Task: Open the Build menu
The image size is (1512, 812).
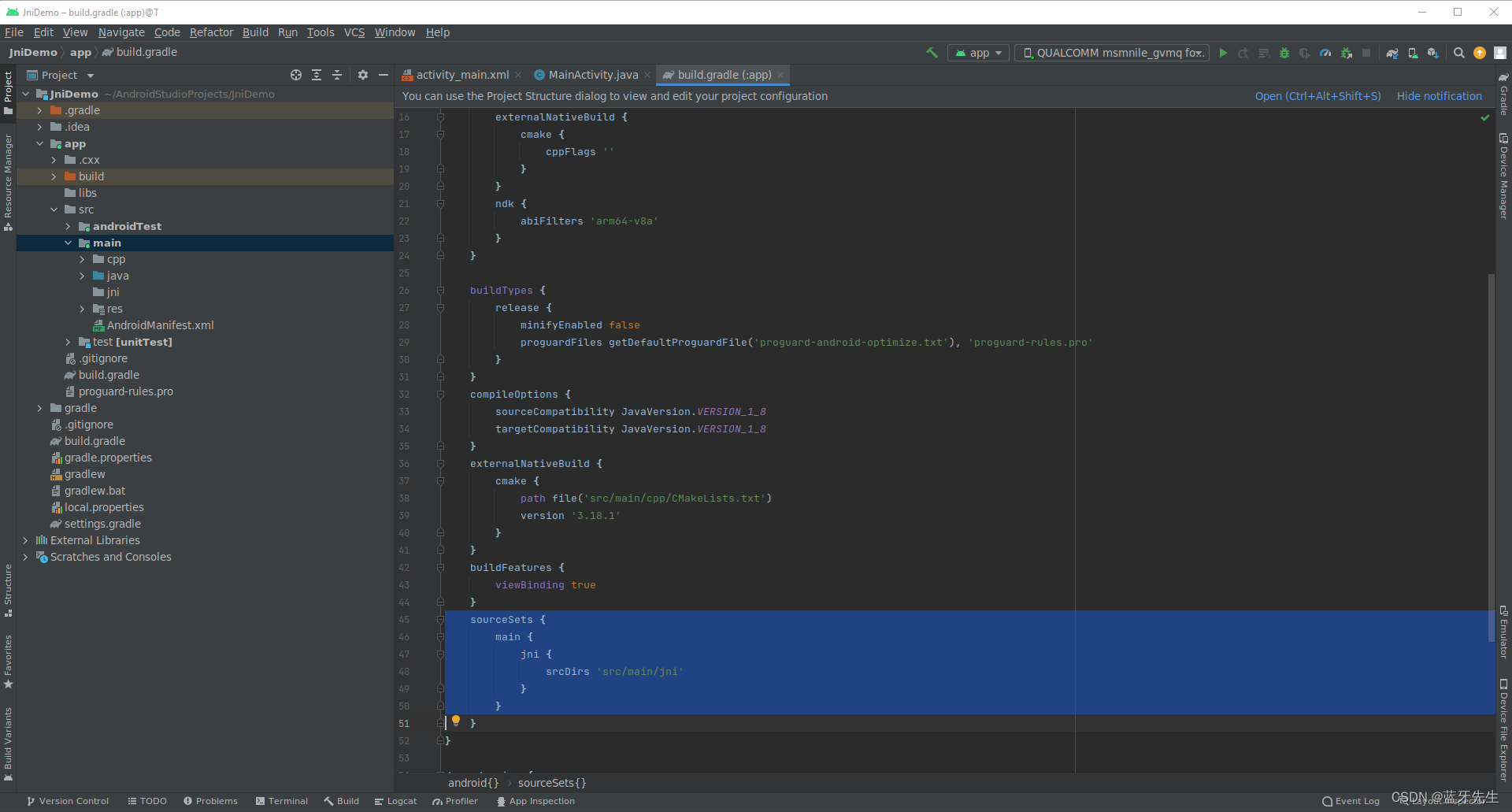Action: (x=255, y=32)
